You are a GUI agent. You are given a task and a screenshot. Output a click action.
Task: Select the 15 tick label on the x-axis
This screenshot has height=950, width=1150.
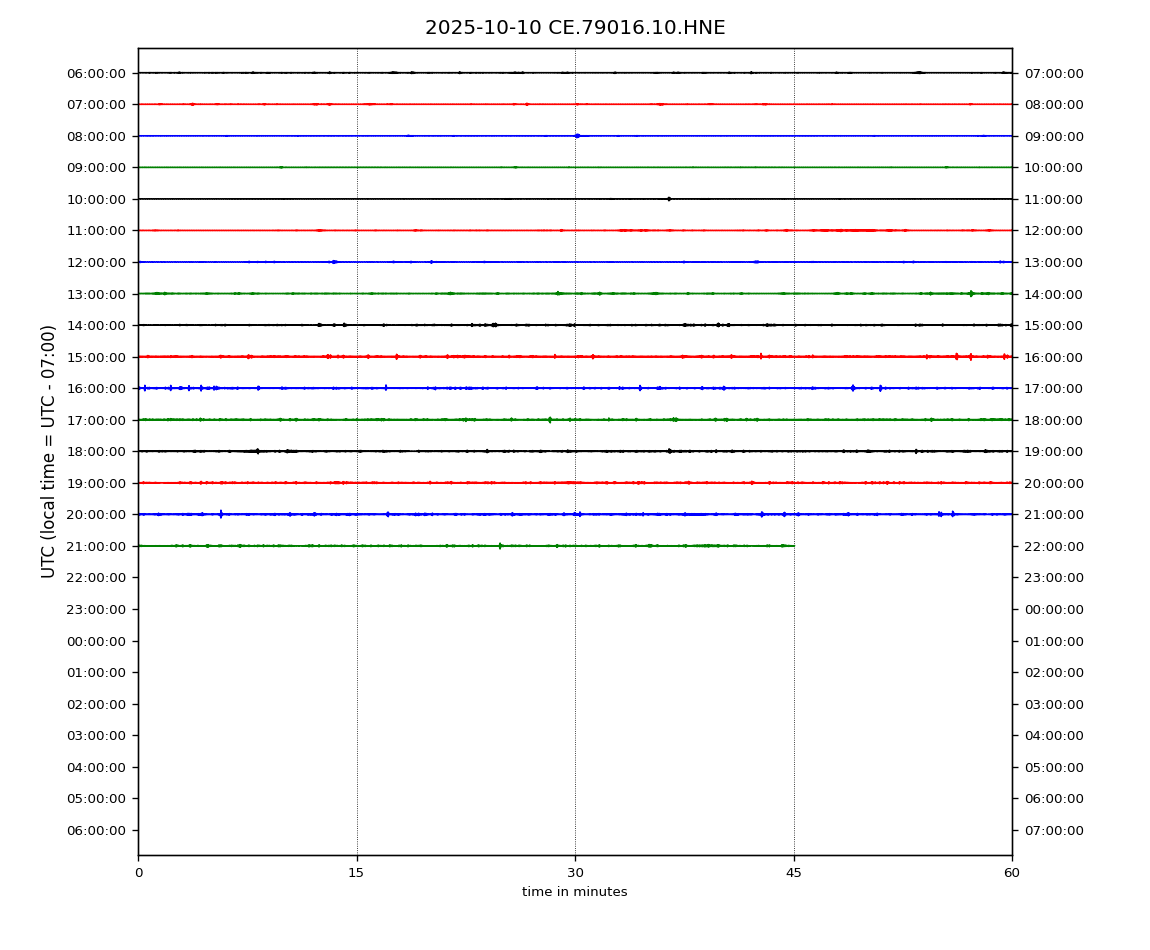point(357,873)
